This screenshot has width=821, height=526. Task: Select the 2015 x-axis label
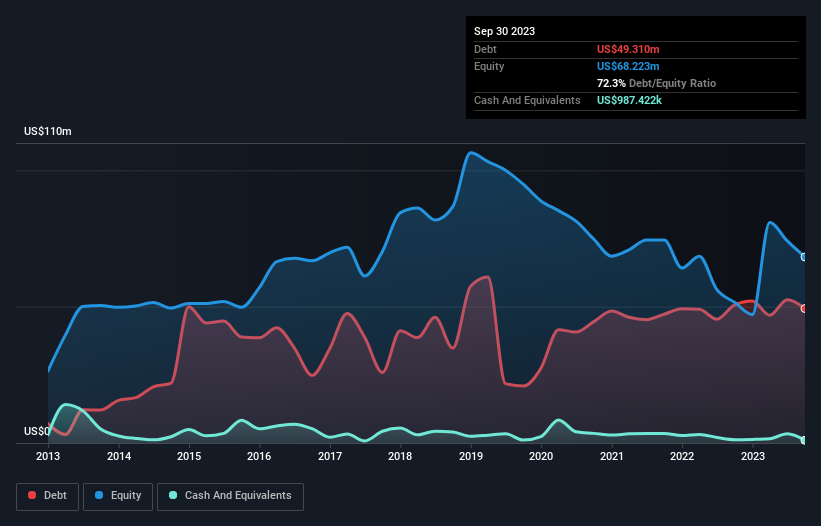[x=189, y=457]
